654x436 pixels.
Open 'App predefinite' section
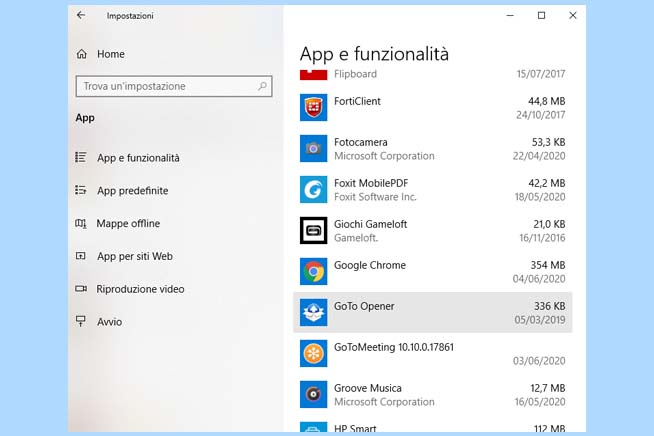tap(133, 191)
